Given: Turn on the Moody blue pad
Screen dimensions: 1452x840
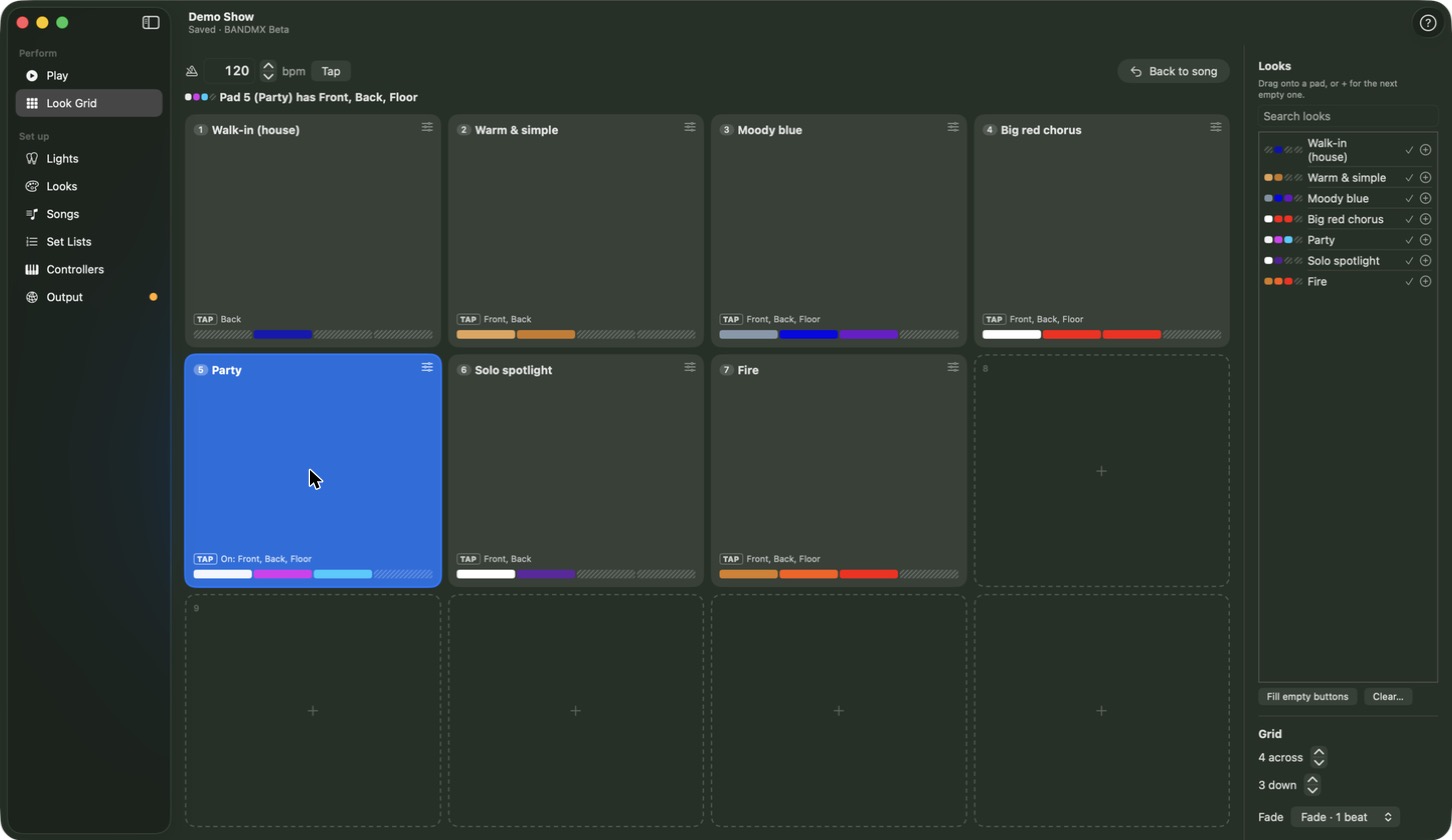Looking at the screenshot, I should tap(839, 230).
